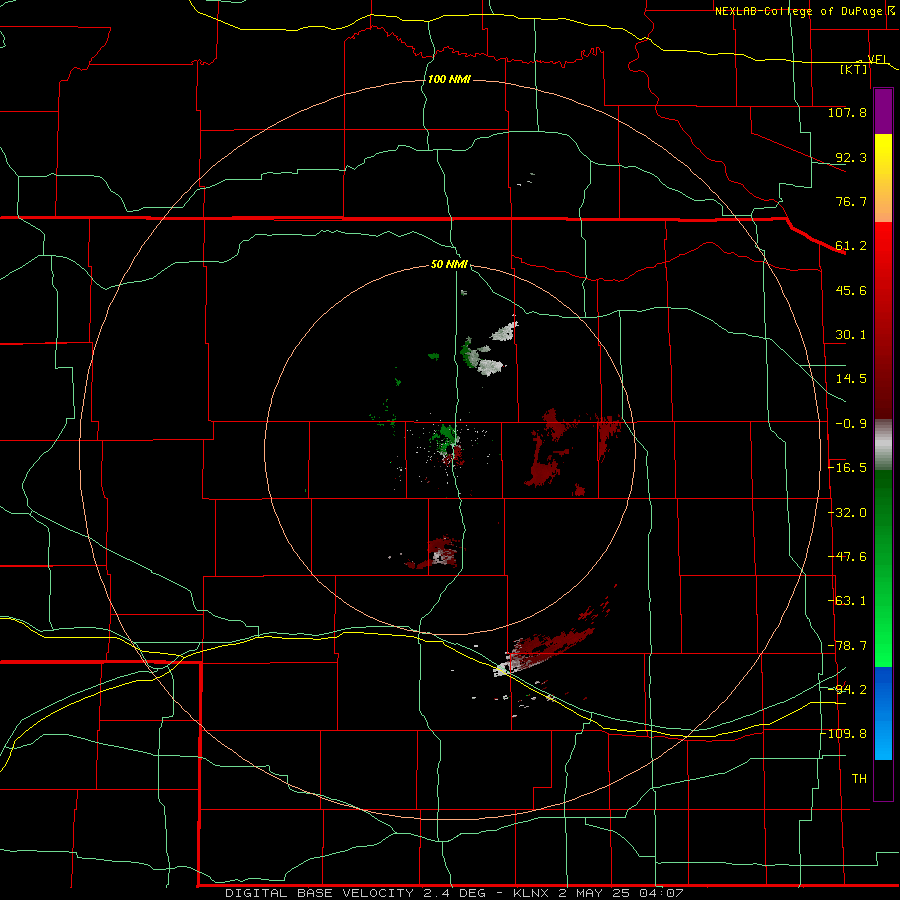Click the TH label on the scale

coord(859,779)
